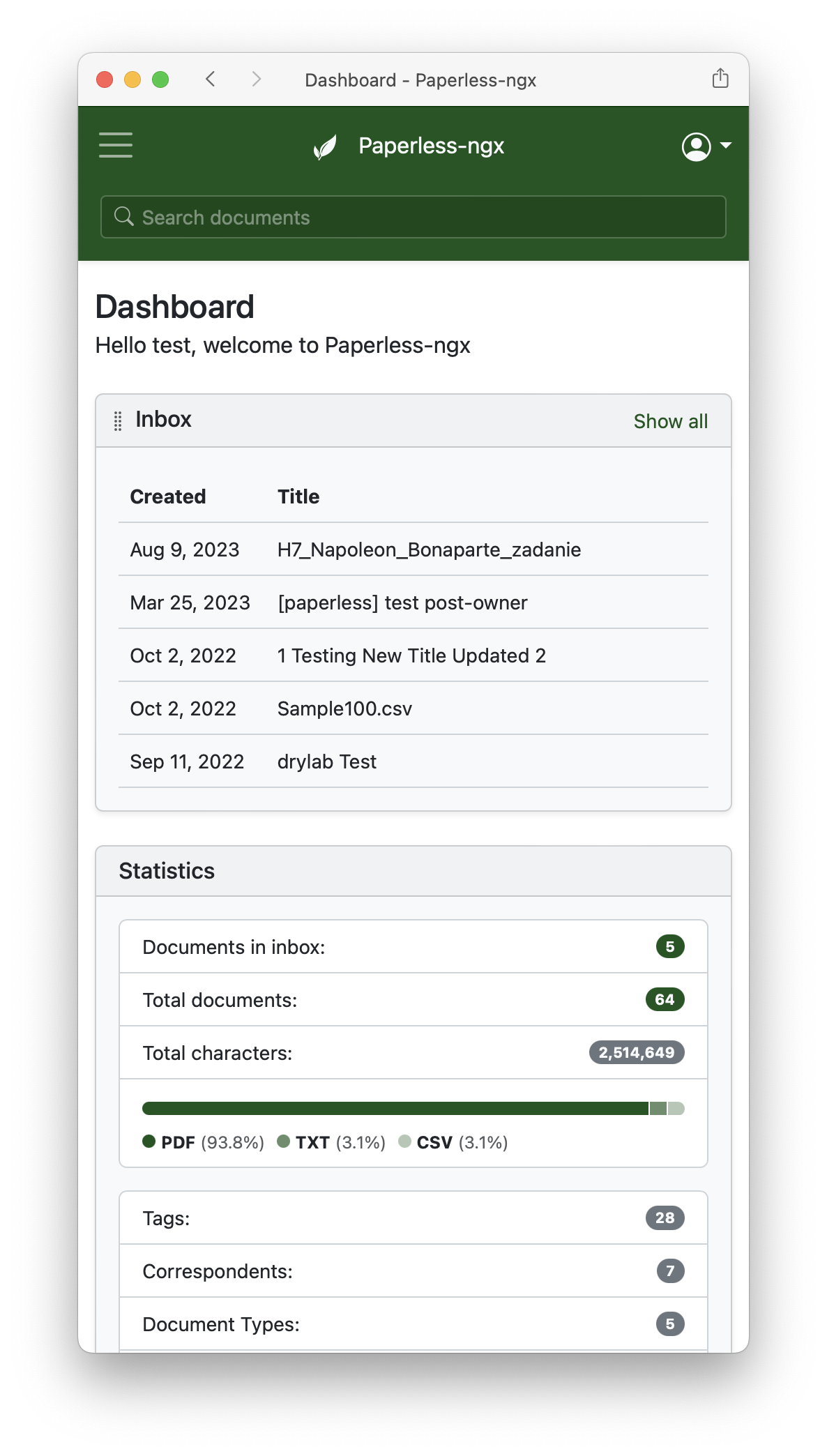Grab the Inbox widget drag handle
This screenshot has width=827, height=1456.
click(x=118, y=420)
